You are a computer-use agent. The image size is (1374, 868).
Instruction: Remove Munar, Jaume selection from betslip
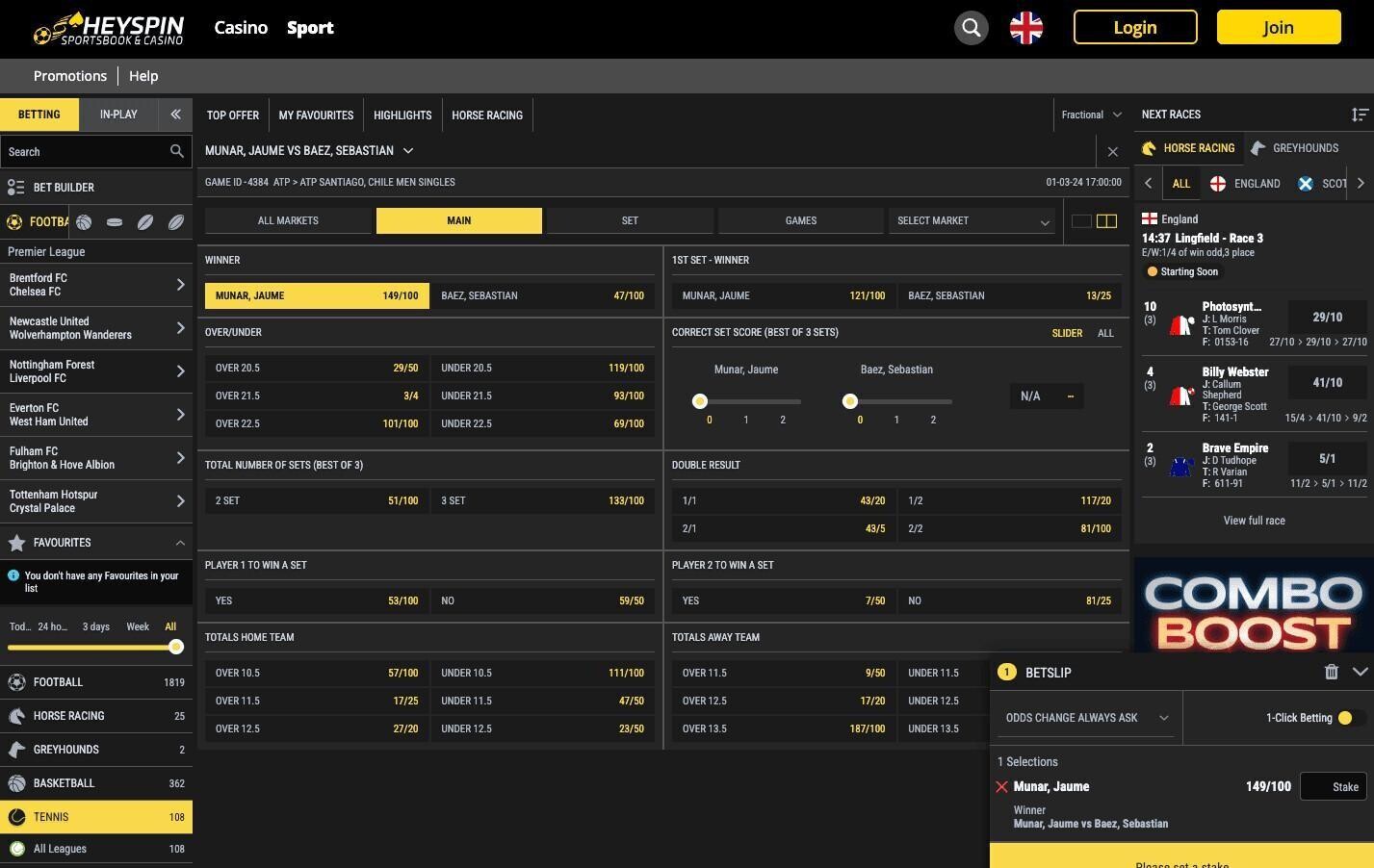(1001, 787)
